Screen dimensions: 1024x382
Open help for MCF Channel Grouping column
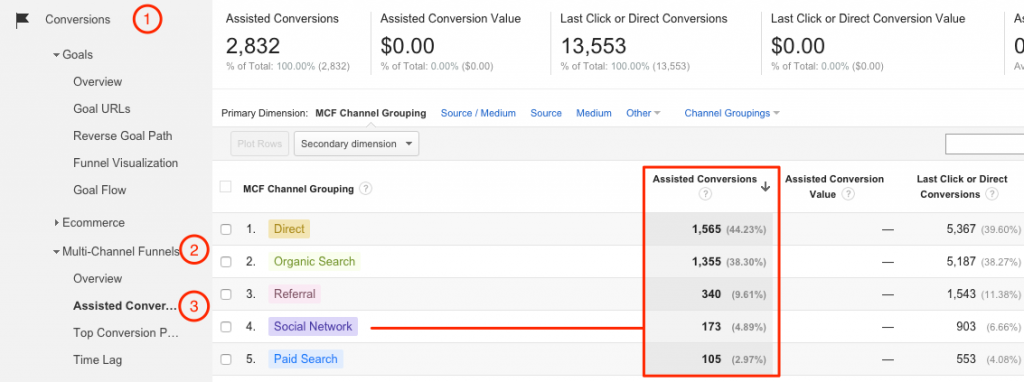366,189
